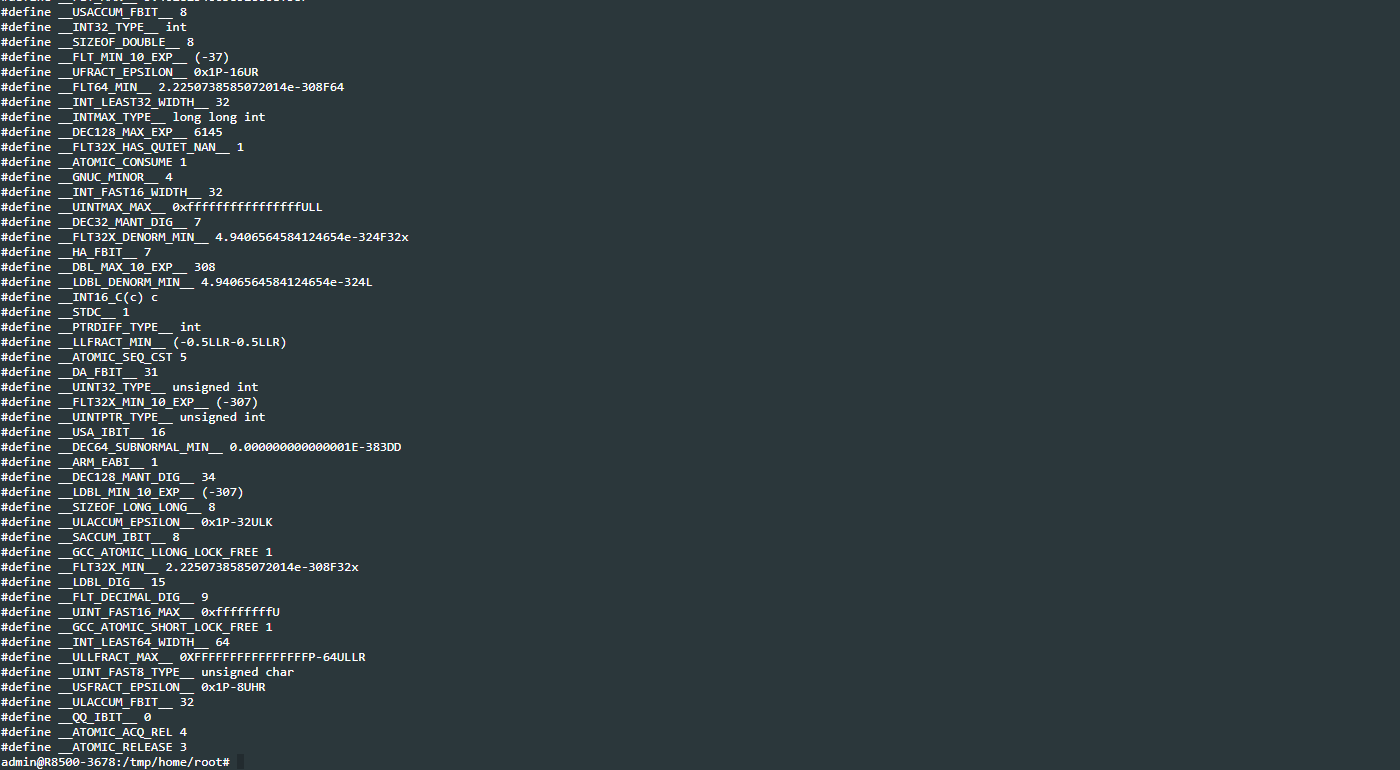The width and height of the screenshot is (1400, 770).
Task: Click the __GNUC_MINOR__ 4 line
Action: tap(87, 177)
